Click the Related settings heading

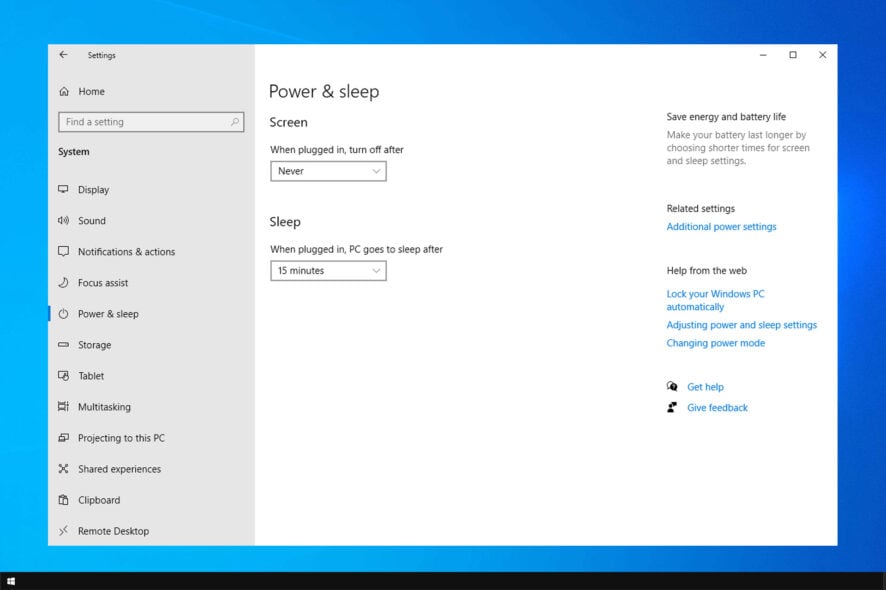click(701, 209)
